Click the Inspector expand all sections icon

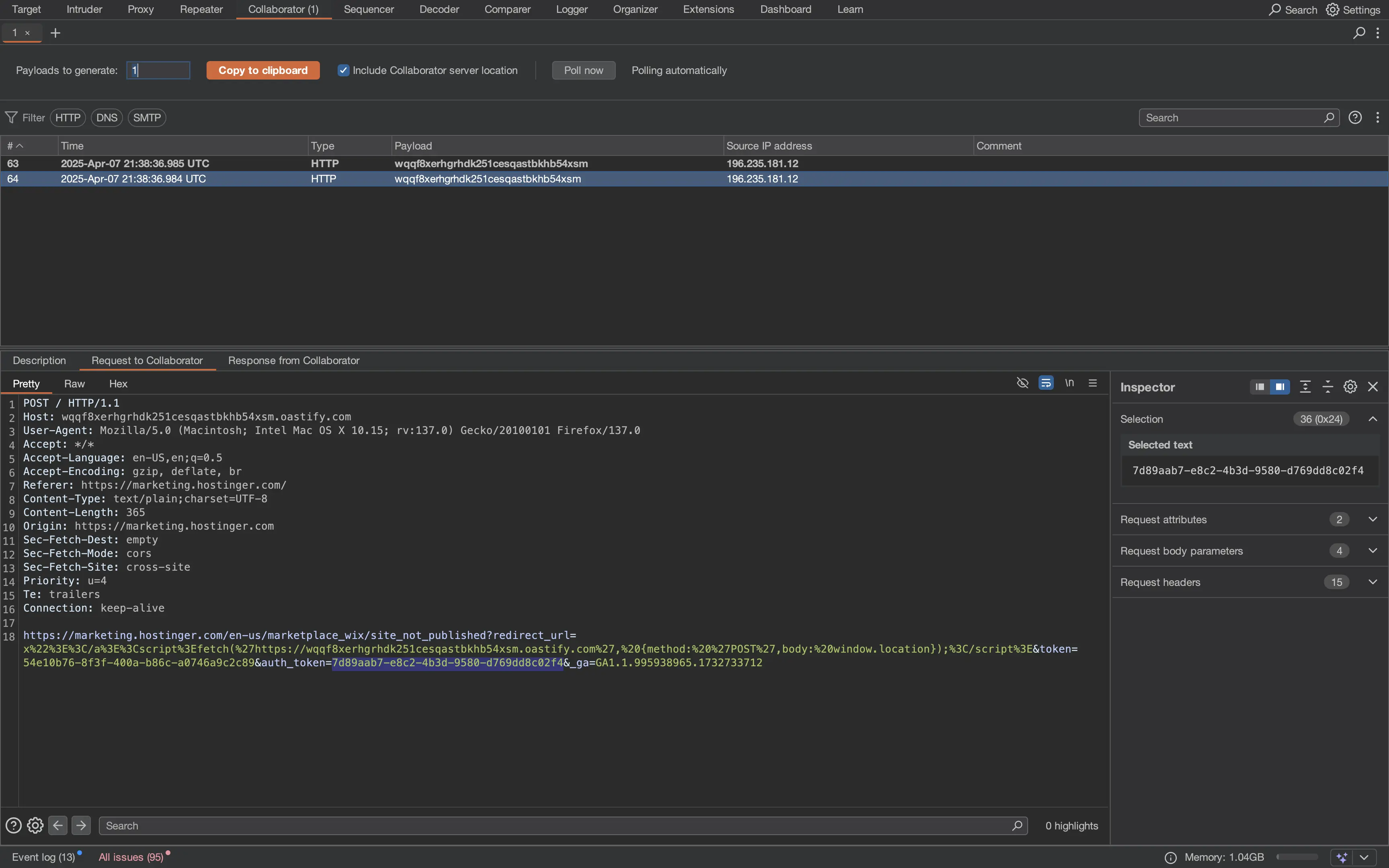(1305, 387)
